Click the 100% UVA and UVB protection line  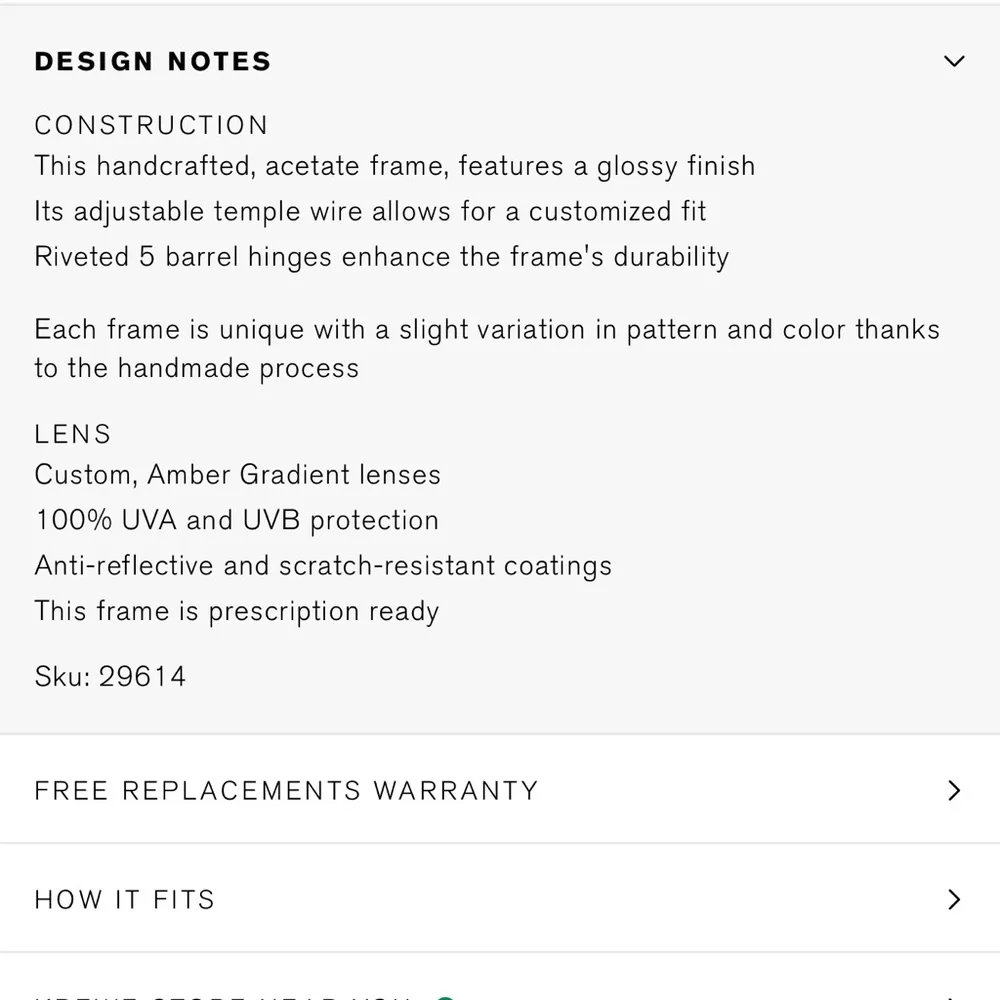[237, 521]
